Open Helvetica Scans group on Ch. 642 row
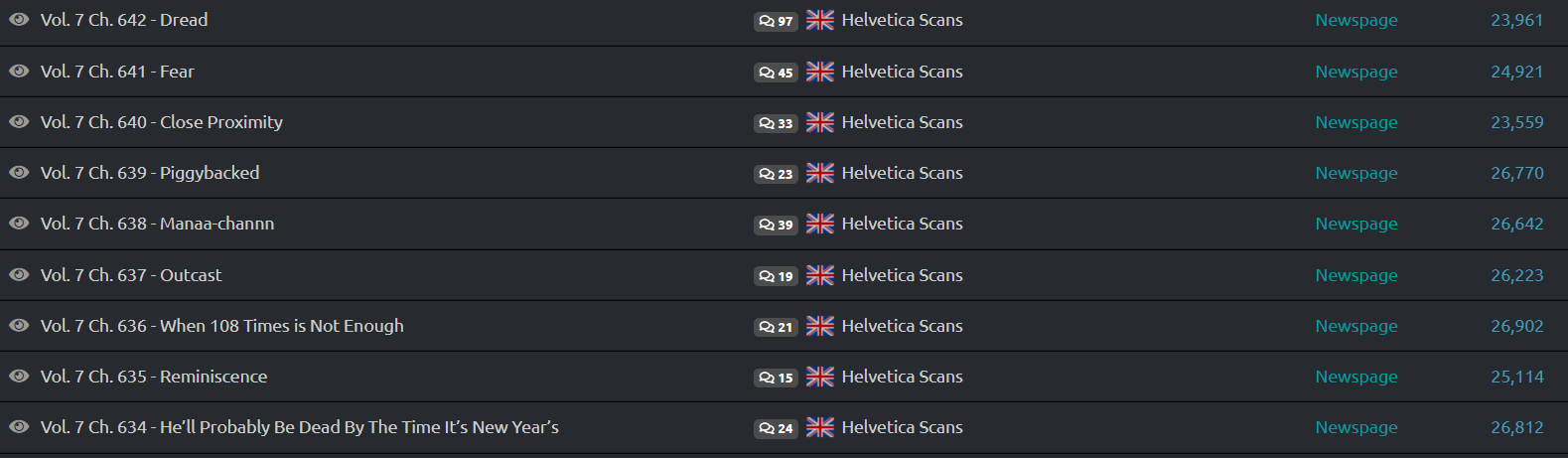 click(x=902, y=20)
